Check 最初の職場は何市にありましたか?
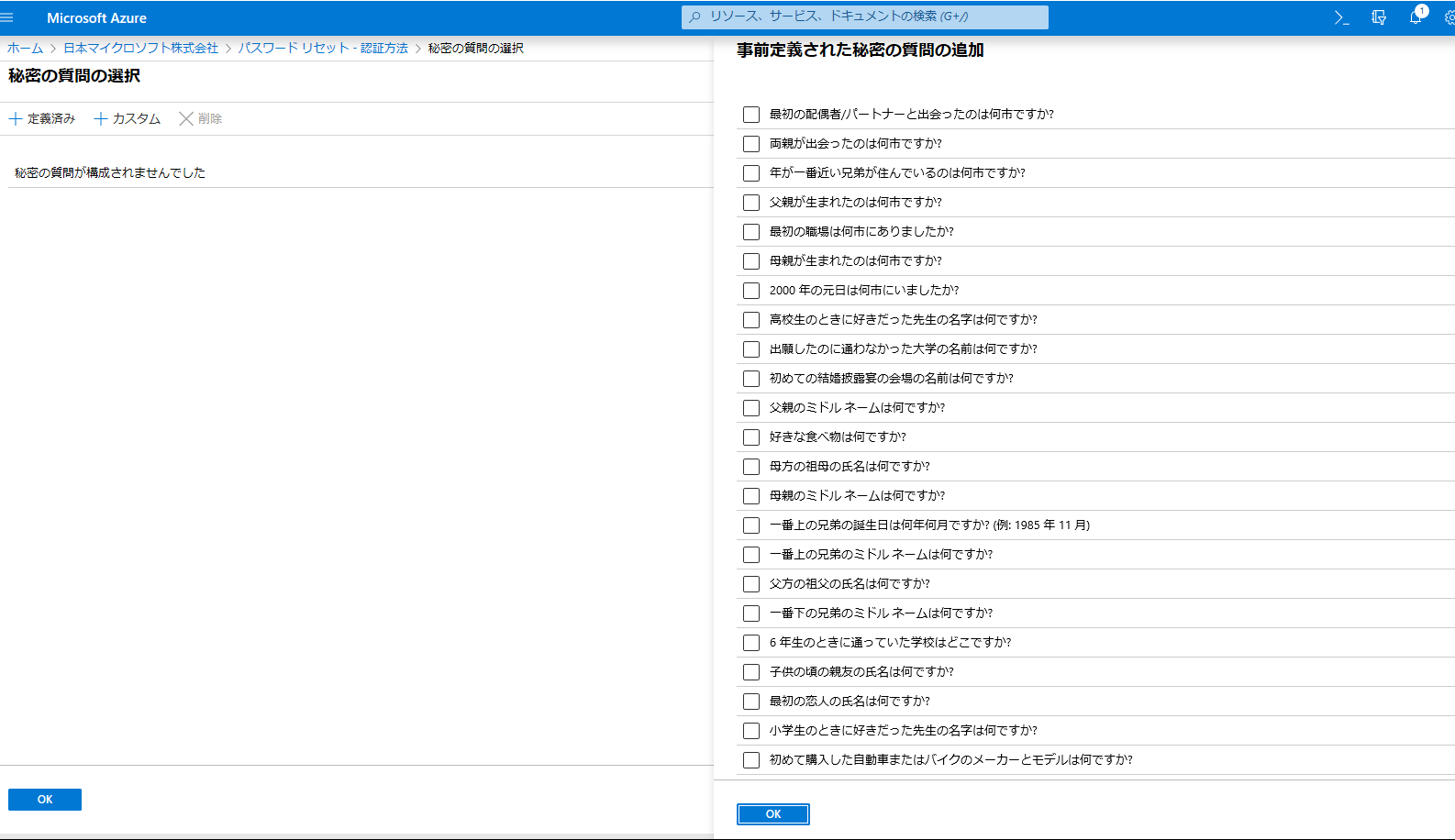This screenshot has height=840, width=1455. [x=751, y=232]
